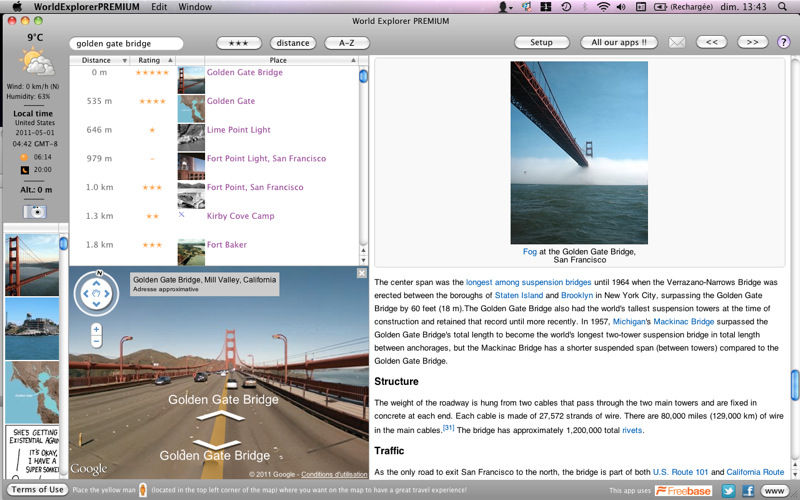800x500 pixels.
Task: Sort list by Distance column header
Action: pyautogui.click(x=99, y=60)
